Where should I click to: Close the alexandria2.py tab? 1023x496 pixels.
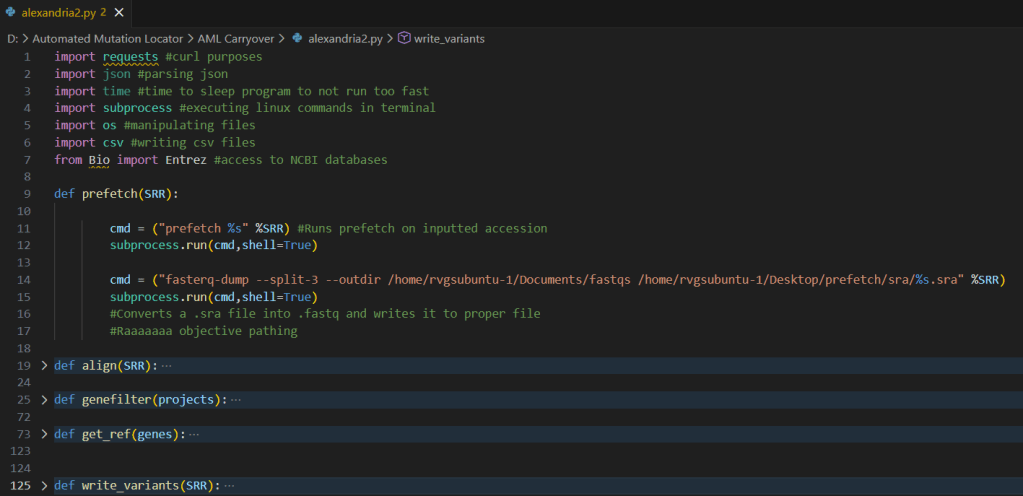119,13
